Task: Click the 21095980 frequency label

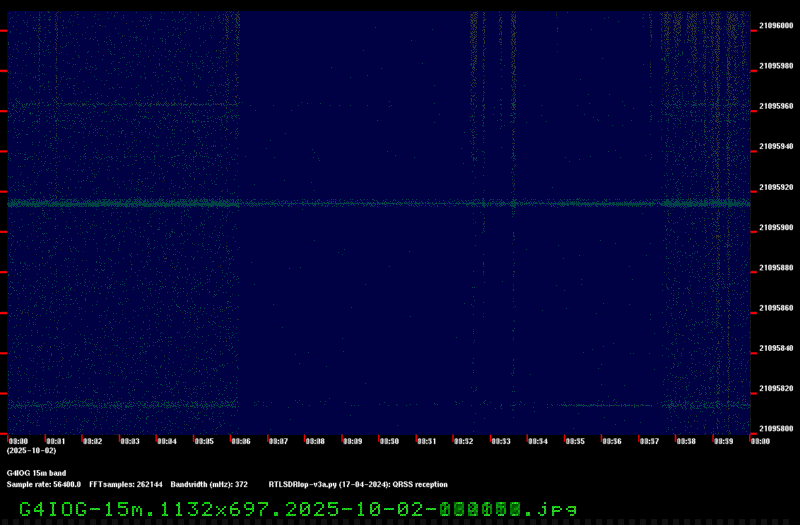Action: (x=776, y=66)
